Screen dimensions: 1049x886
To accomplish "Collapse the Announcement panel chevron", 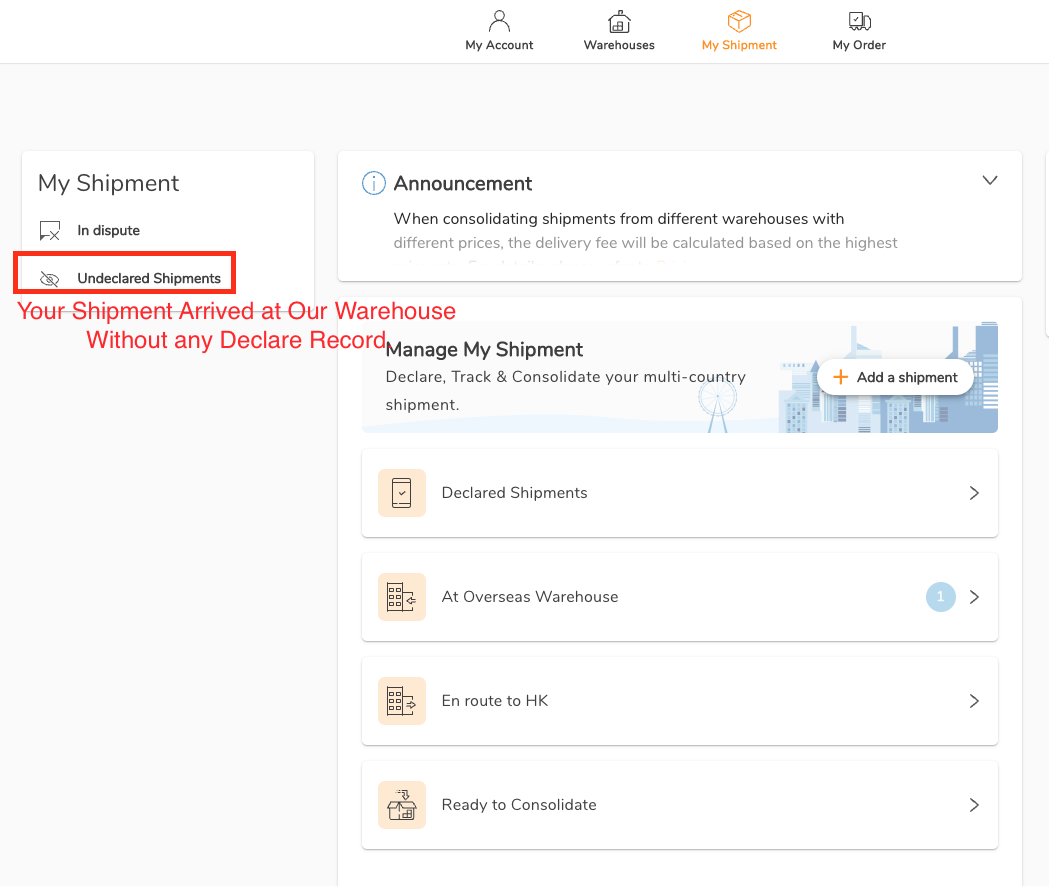I will point(990,181).
